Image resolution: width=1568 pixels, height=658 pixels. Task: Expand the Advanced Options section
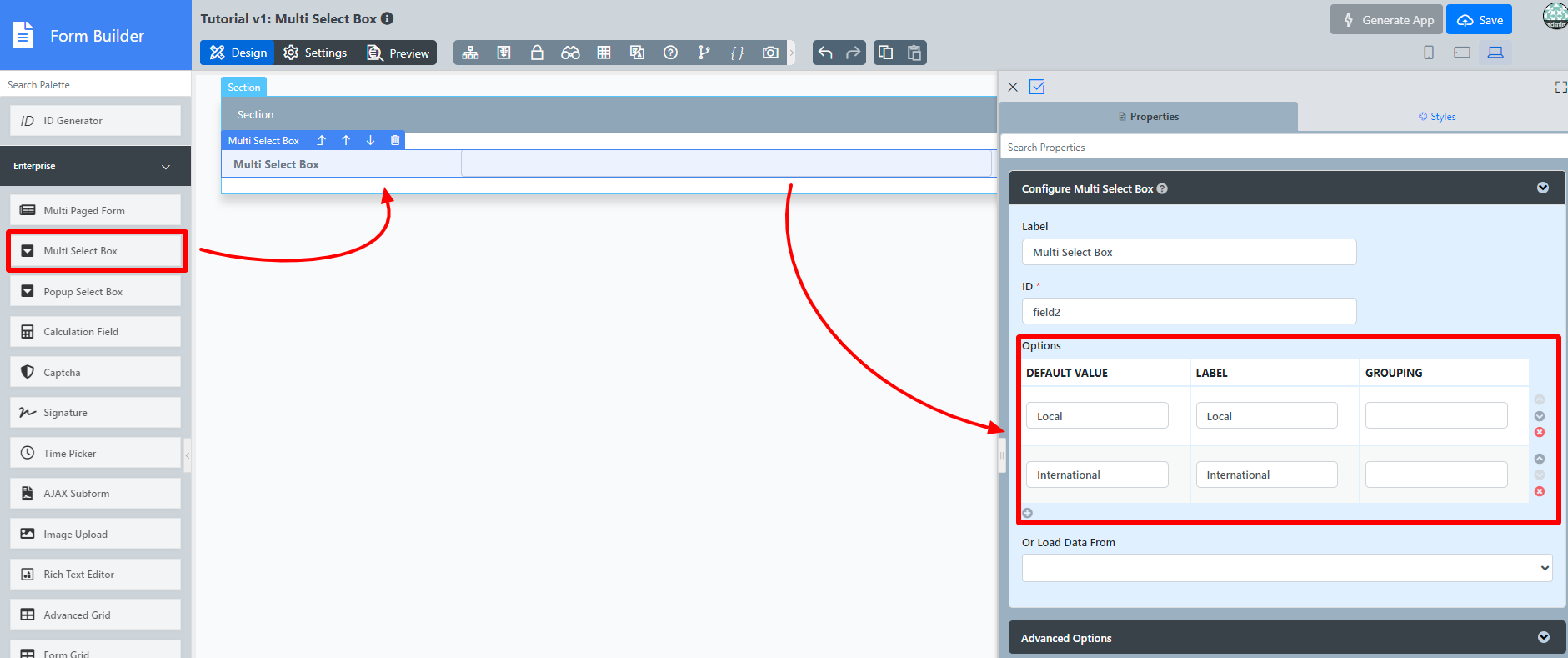(x=1543, y=637)
